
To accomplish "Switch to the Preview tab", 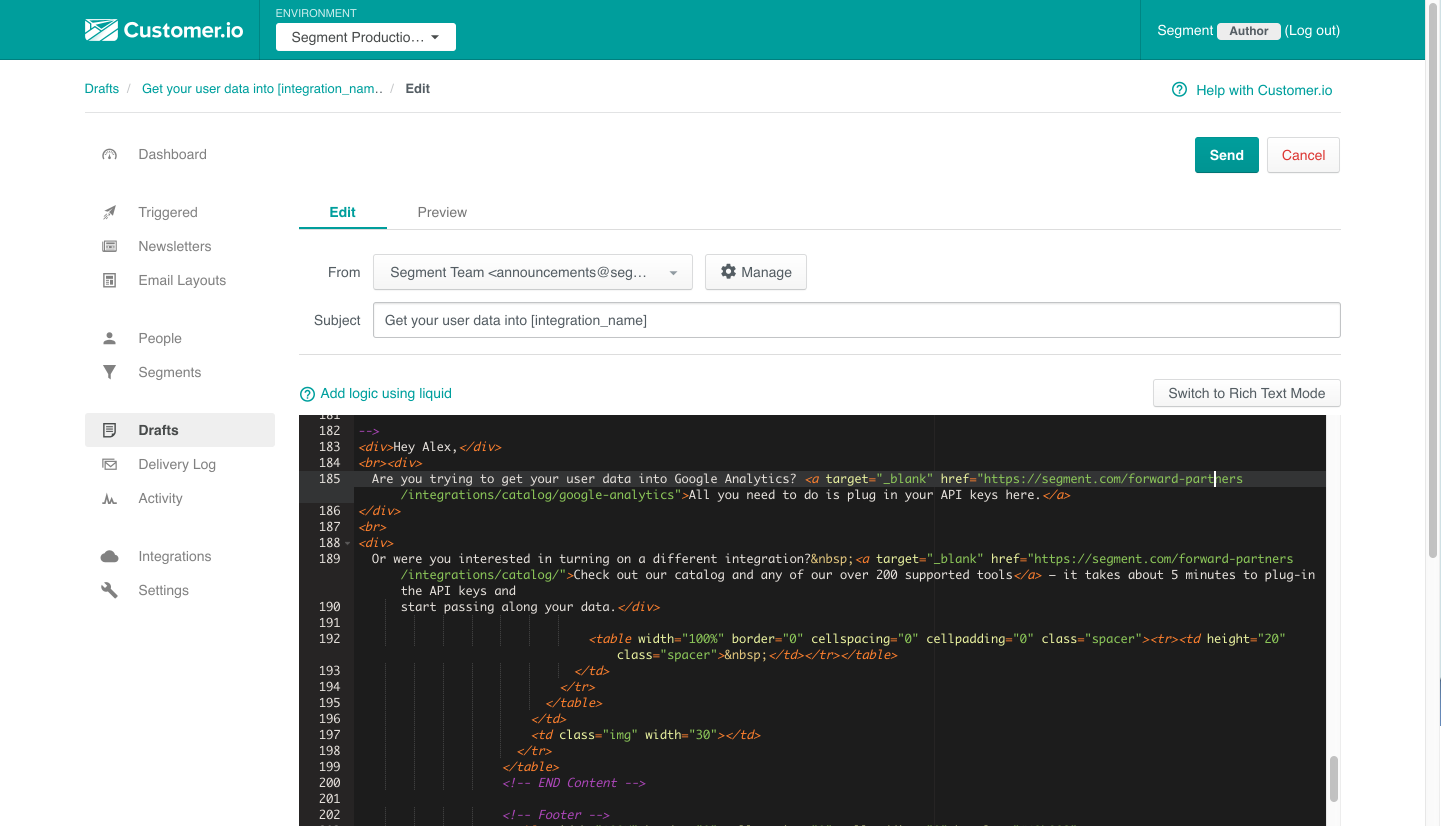I will point(442,212).
